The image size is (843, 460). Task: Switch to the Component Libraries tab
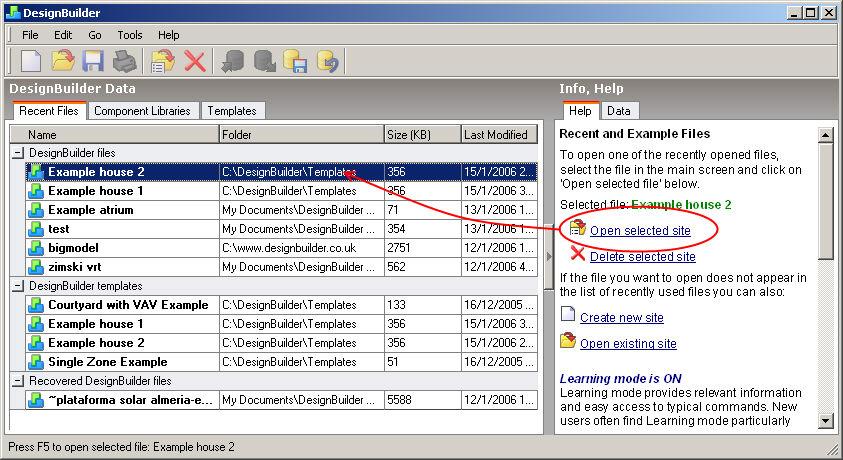(x=142, y=111)
